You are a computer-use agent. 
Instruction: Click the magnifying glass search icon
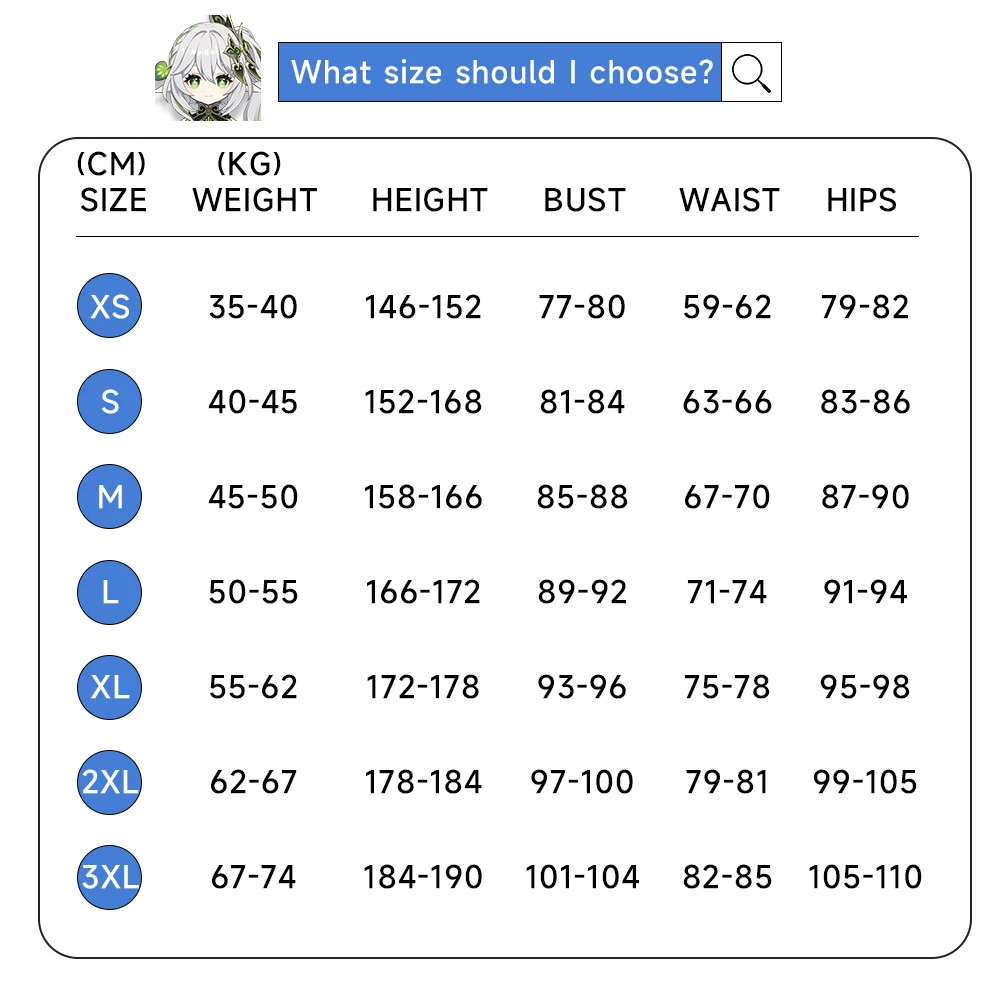pyautogui.click(x=751, y=72)
